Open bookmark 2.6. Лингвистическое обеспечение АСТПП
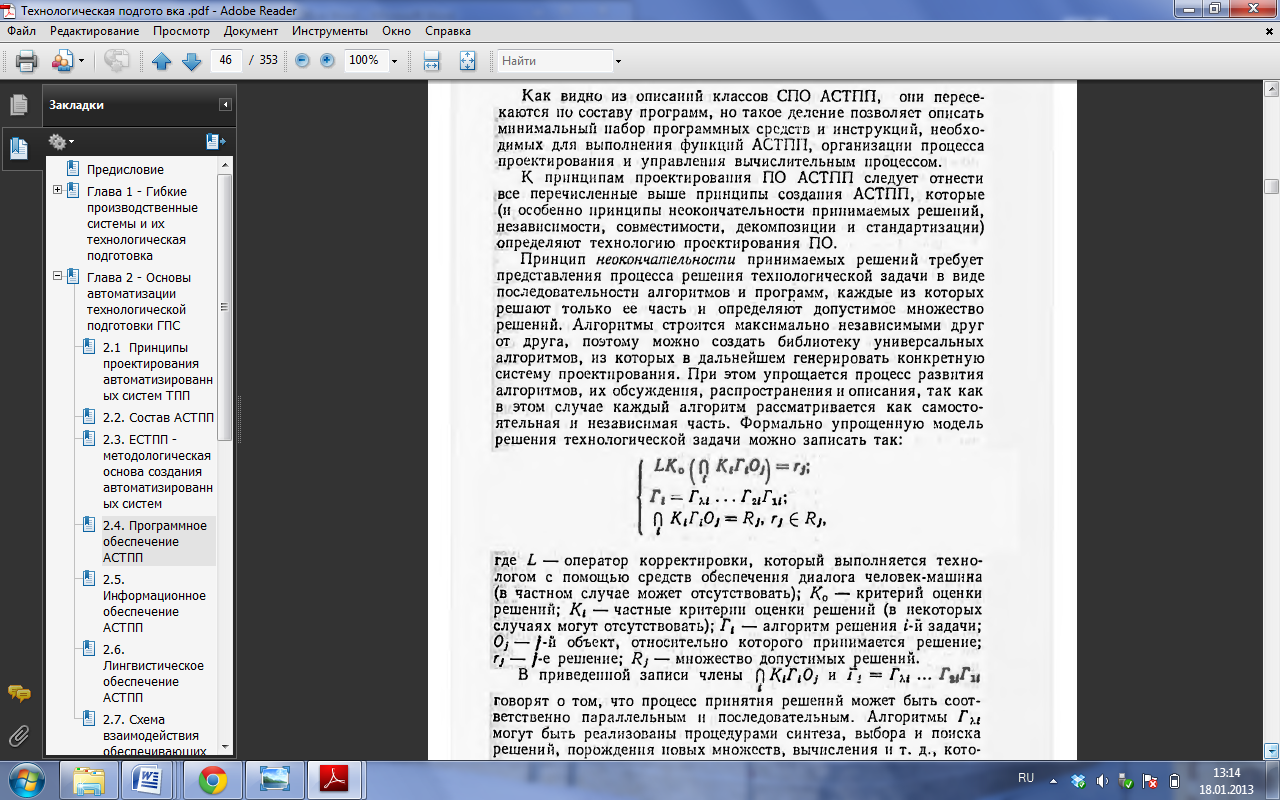Viewport: 1280px width, 800px height. [x=153, y=673]
